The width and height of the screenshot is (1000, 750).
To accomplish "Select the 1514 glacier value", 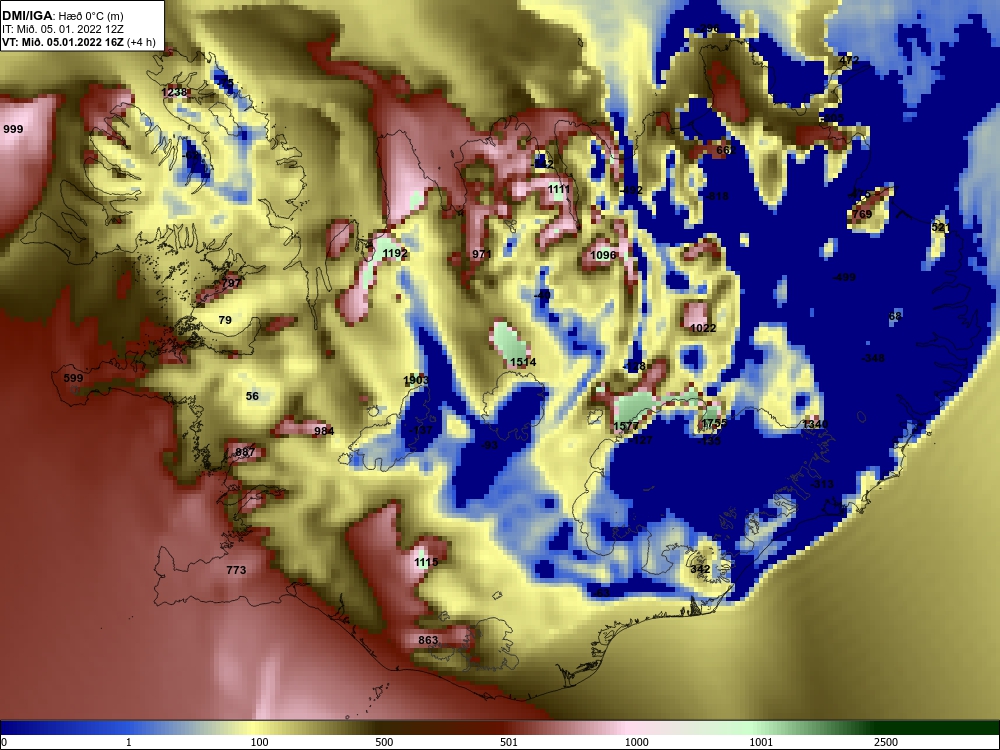I will [x=523, y=363].
